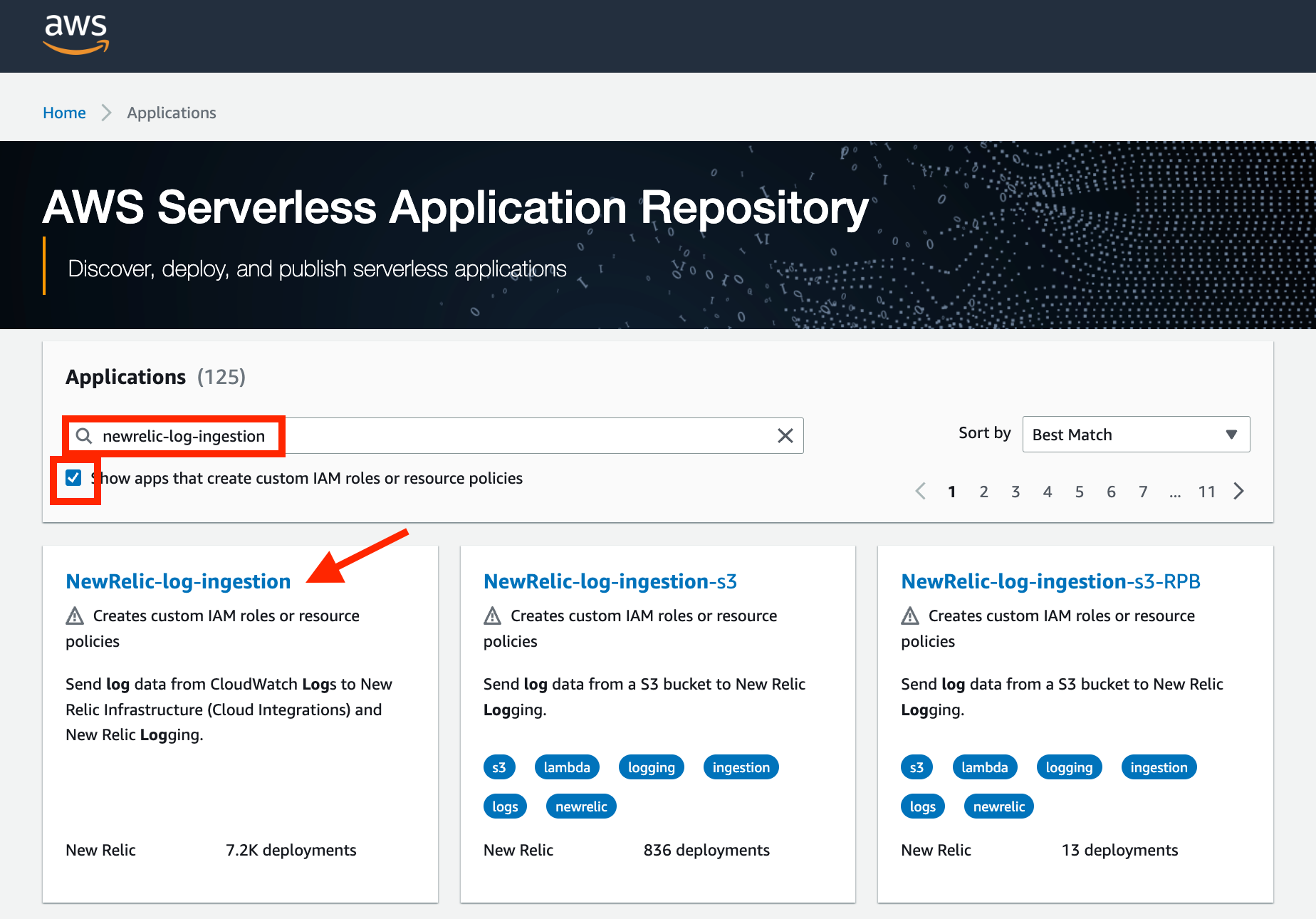Open the NewRelic-log-ingestion-s3-RPB application
1316x919 pixels.
point(1050,581)
